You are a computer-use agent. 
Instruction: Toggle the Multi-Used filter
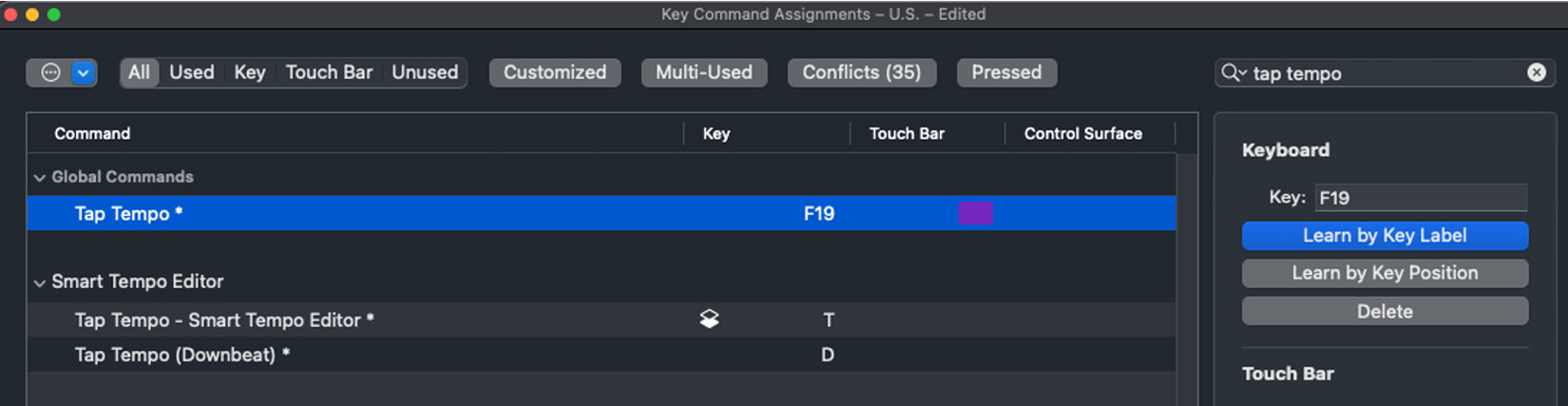[x=704, y=72]
